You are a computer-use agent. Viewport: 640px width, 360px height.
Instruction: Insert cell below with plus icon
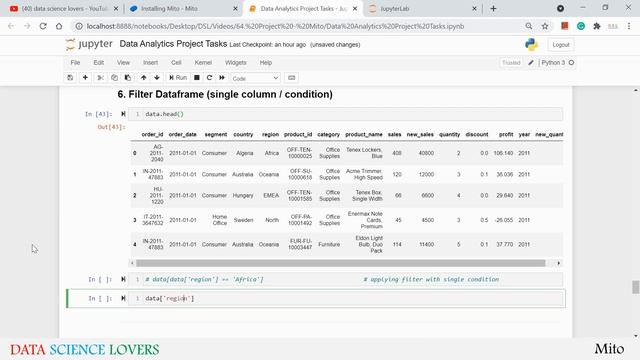[x=85, y=78]
